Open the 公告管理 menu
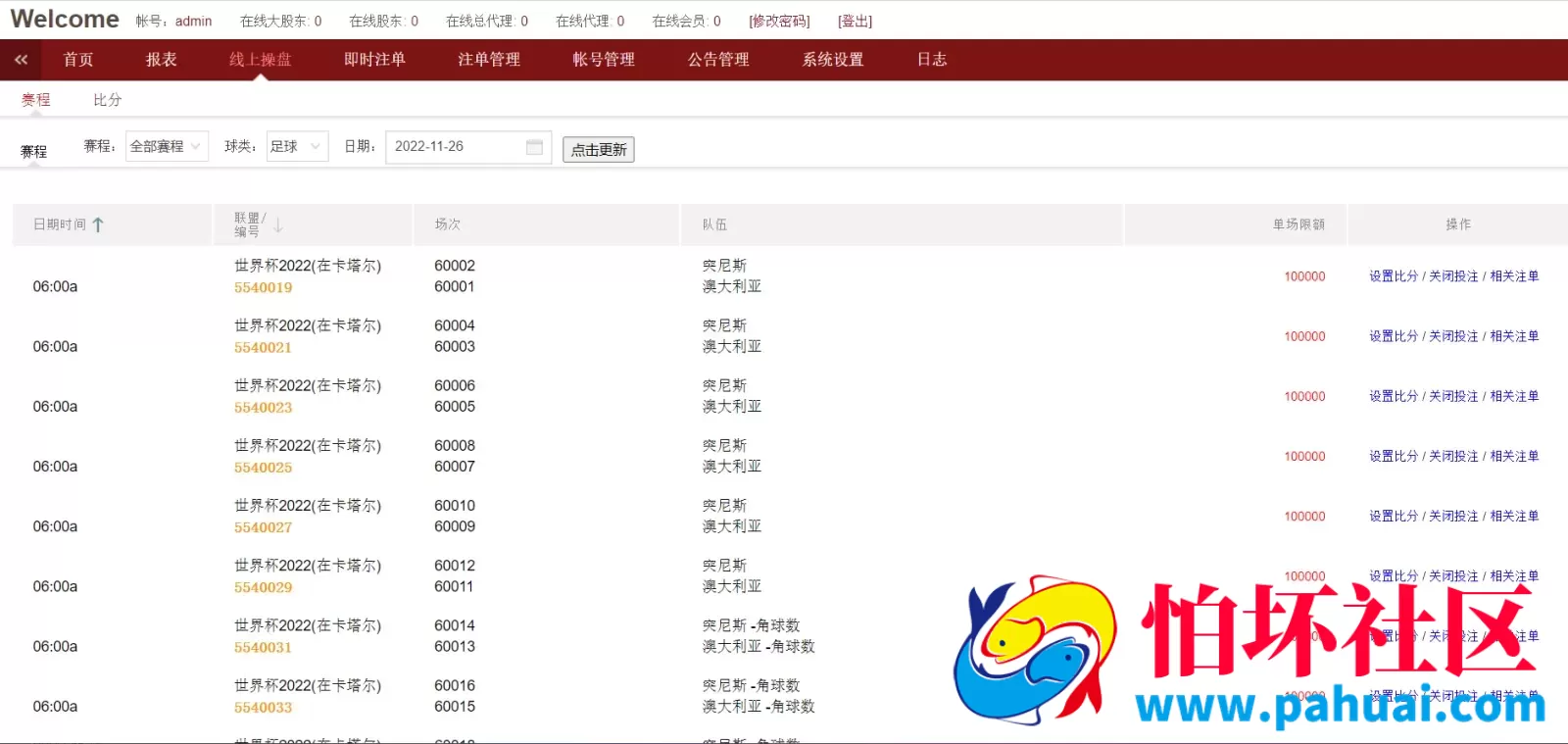Viewport: 1568px width, 744px height. [718, 60]
